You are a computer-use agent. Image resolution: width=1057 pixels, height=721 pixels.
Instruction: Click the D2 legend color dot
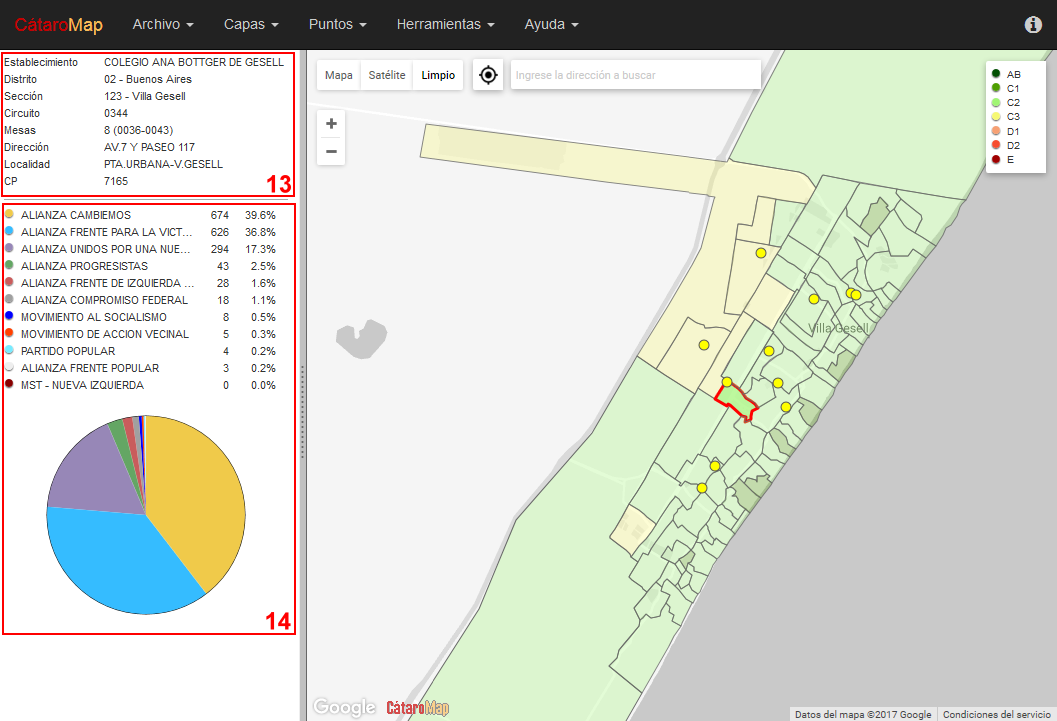(x=996, y=145)
